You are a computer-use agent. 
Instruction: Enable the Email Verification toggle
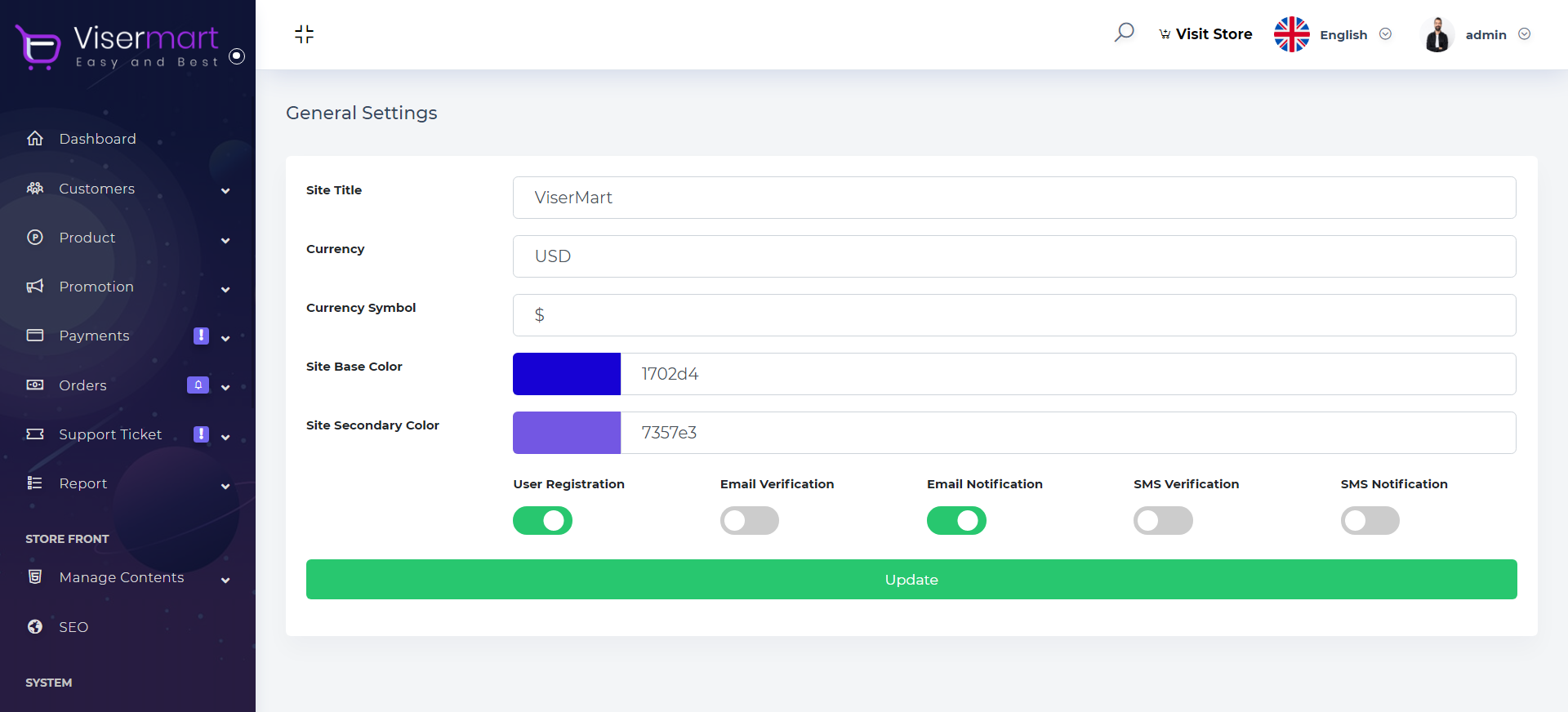pos(749,520)
